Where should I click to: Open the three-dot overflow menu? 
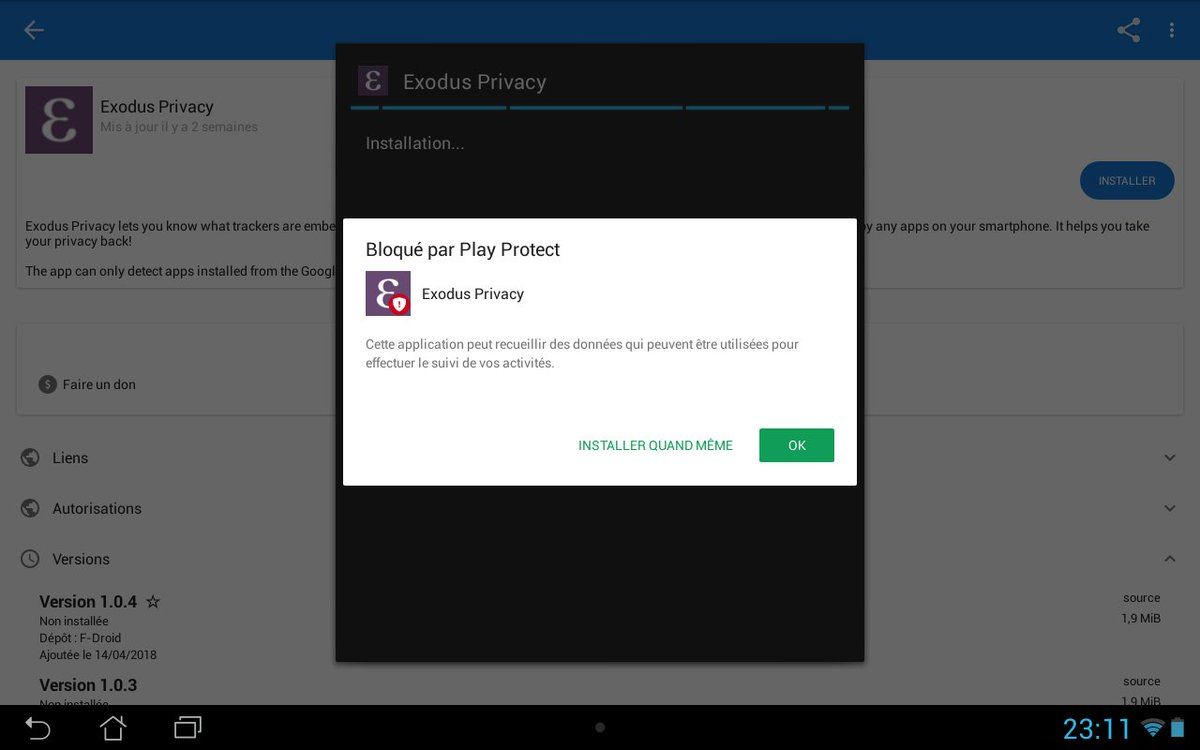[1171, 30]
